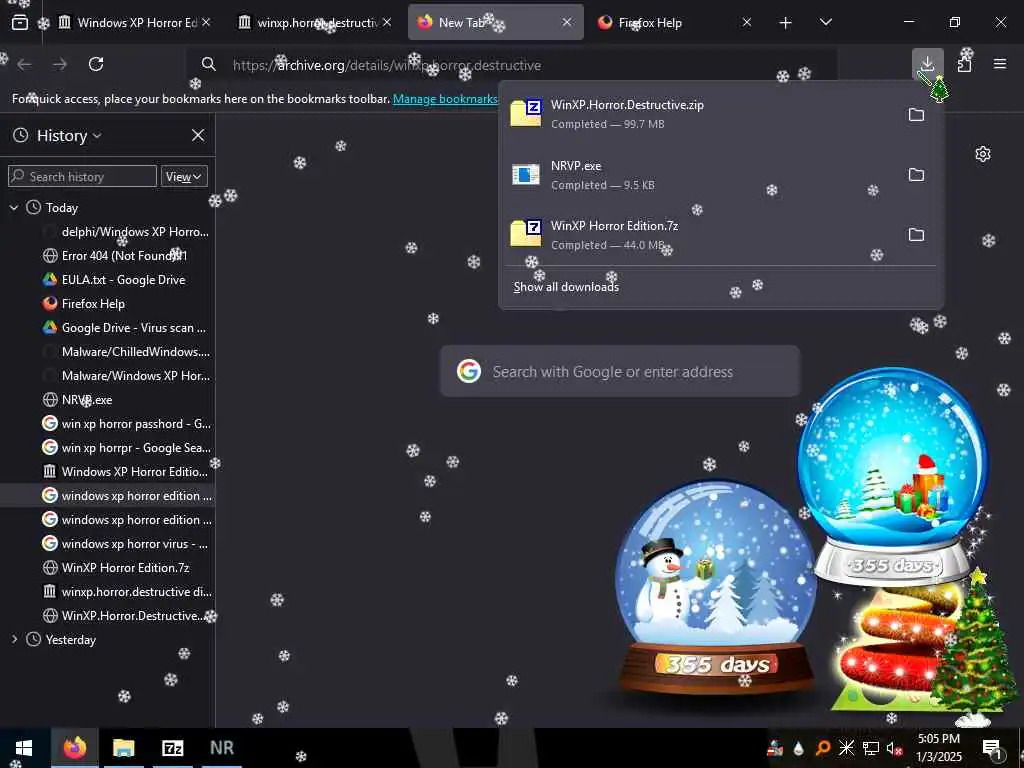This screenshot has width=1024, height=768.
Task: Open Google Drive - Virus scan history entry
Action: click(x=133, y=328)
